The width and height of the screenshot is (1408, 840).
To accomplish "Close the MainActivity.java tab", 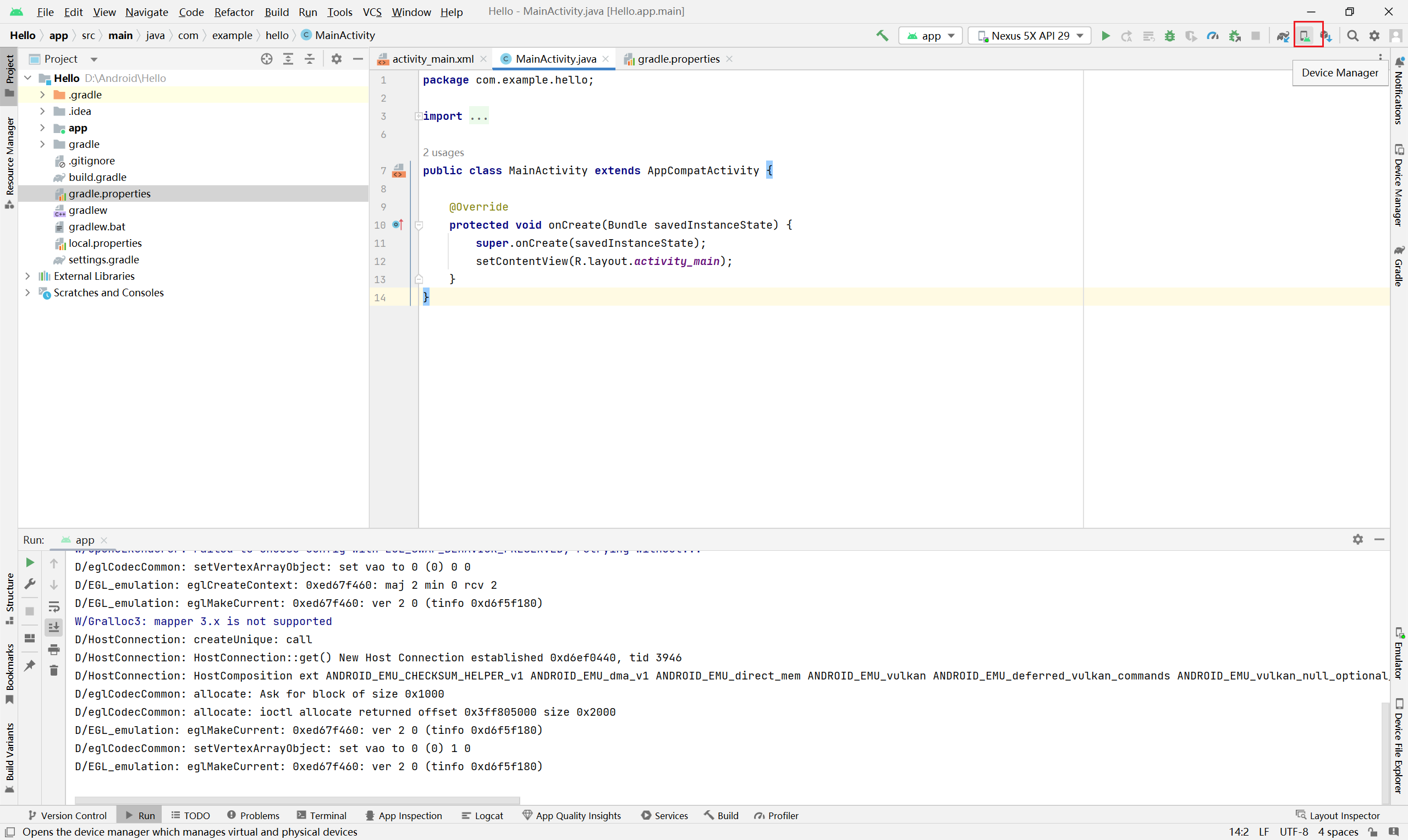I will pos(606,59).
